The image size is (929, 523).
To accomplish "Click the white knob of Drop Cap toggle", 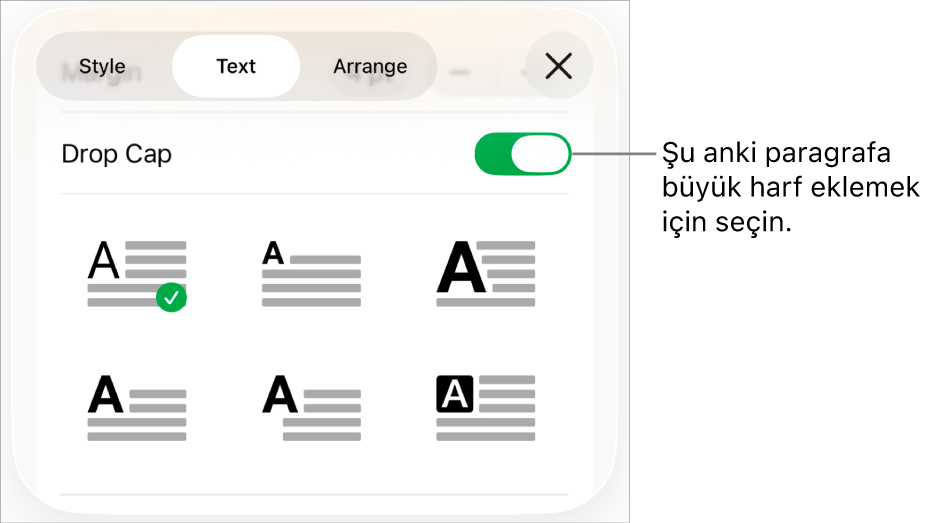I will [x=540, y=155].
